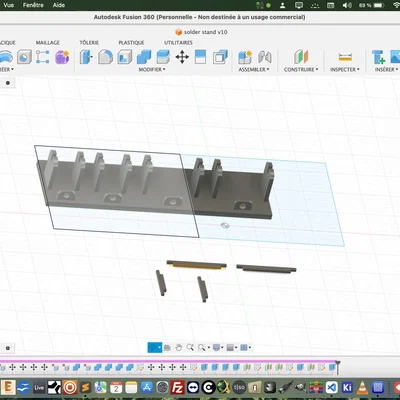Viewport: 400px width, 400px height.
Task: Select the Press Pull tool in Modifier
Action: pyautogui.click(x=86, y=57)
